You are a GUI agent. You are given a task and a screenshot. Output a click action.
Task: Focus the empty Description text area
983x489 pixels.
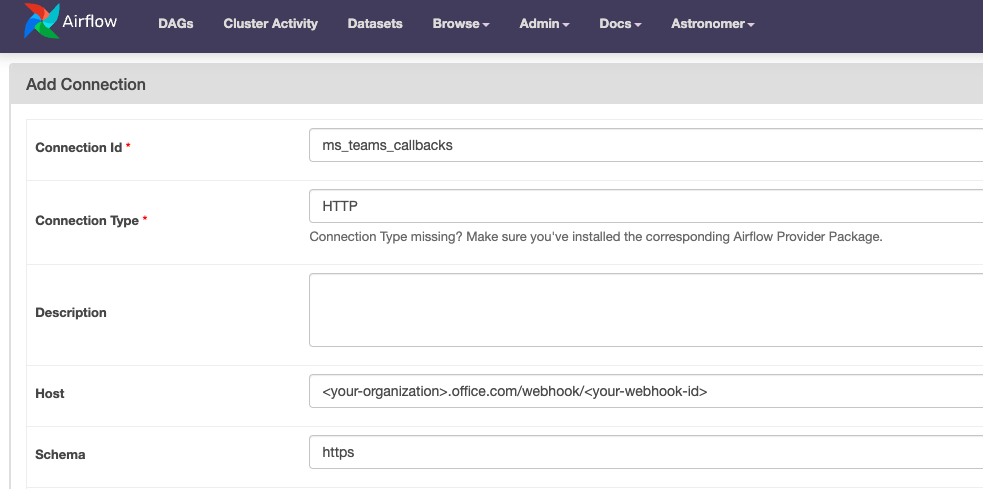tap(645, 310)
